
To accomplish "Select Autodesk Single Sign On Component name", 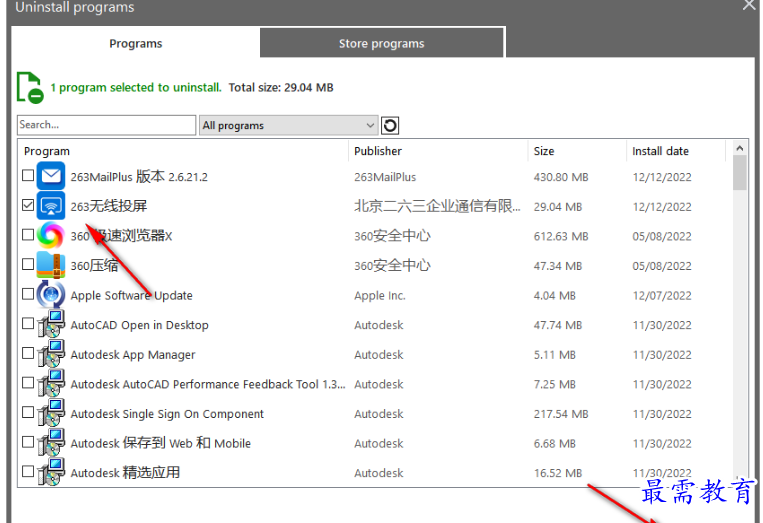I will click(x=167, y=414).
